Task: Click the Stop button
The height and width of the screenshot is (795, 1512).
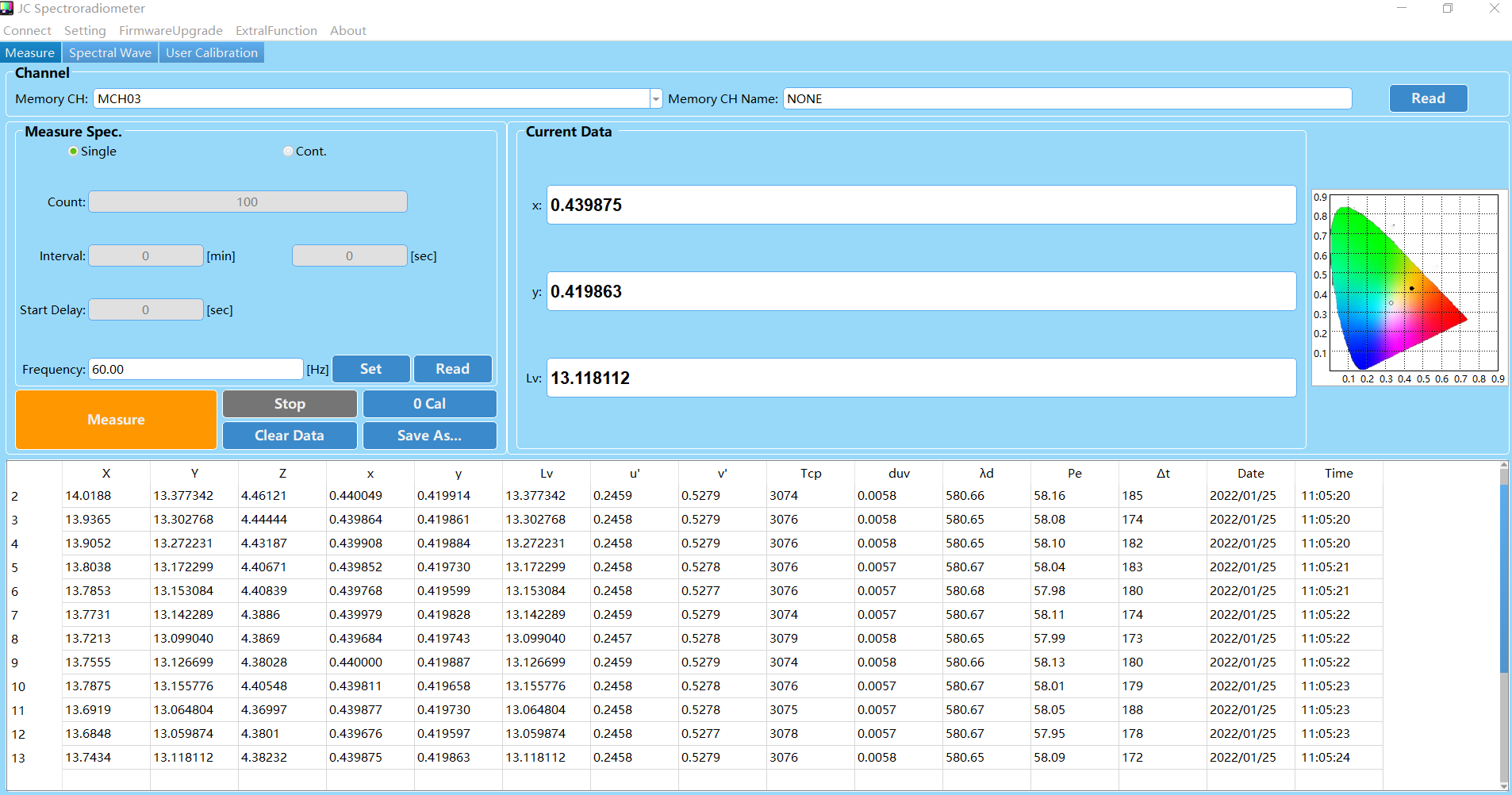Action: coord(290,404)
